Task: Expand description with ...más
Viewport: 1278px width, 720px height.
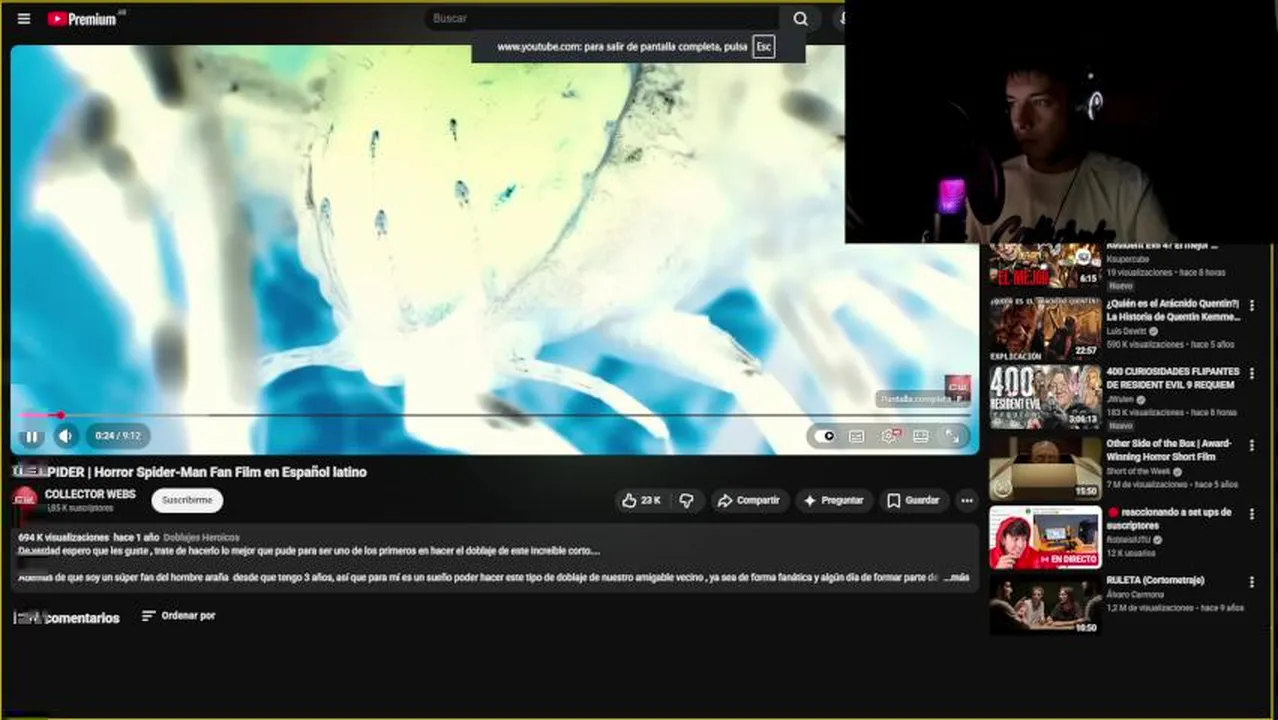Action: click(957, 577)
